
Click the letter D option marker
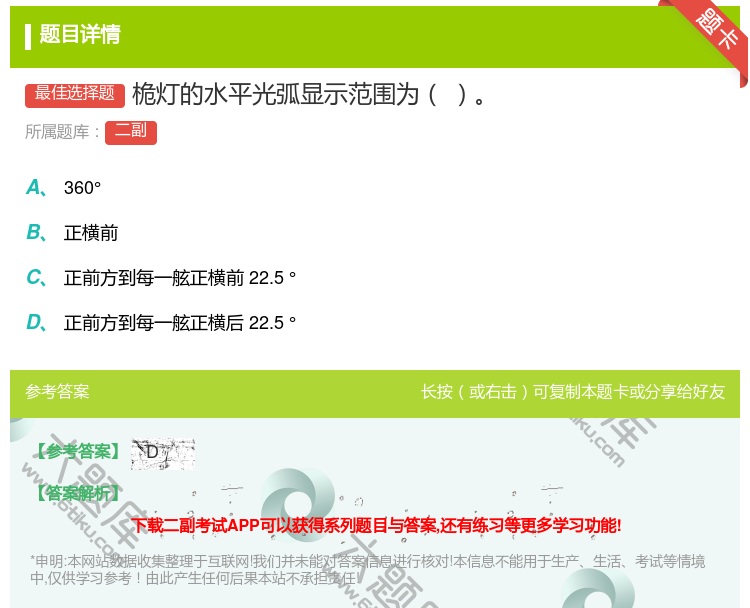coord(36,322)
